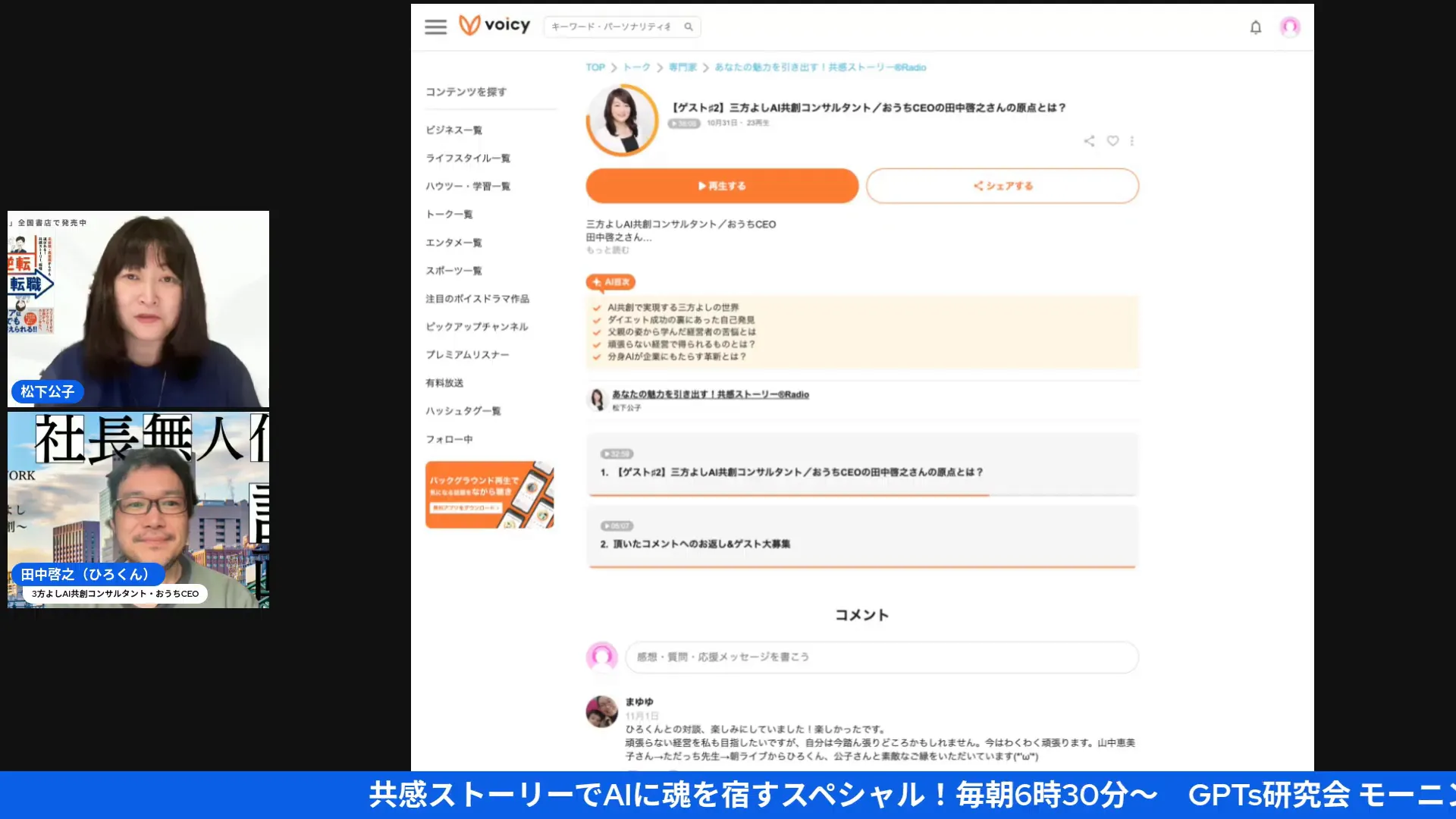Click the Voicy logo to go home
Image resolution: width=1456 pixels, height=819 pixels.
(494, 24)
